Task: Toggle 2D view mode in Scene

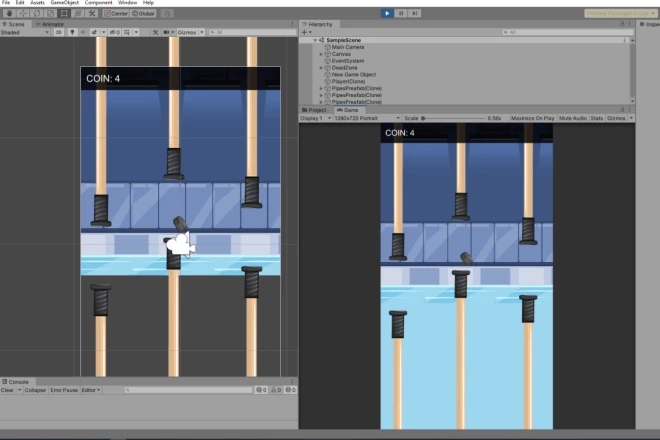Action: tap(58, 32)
